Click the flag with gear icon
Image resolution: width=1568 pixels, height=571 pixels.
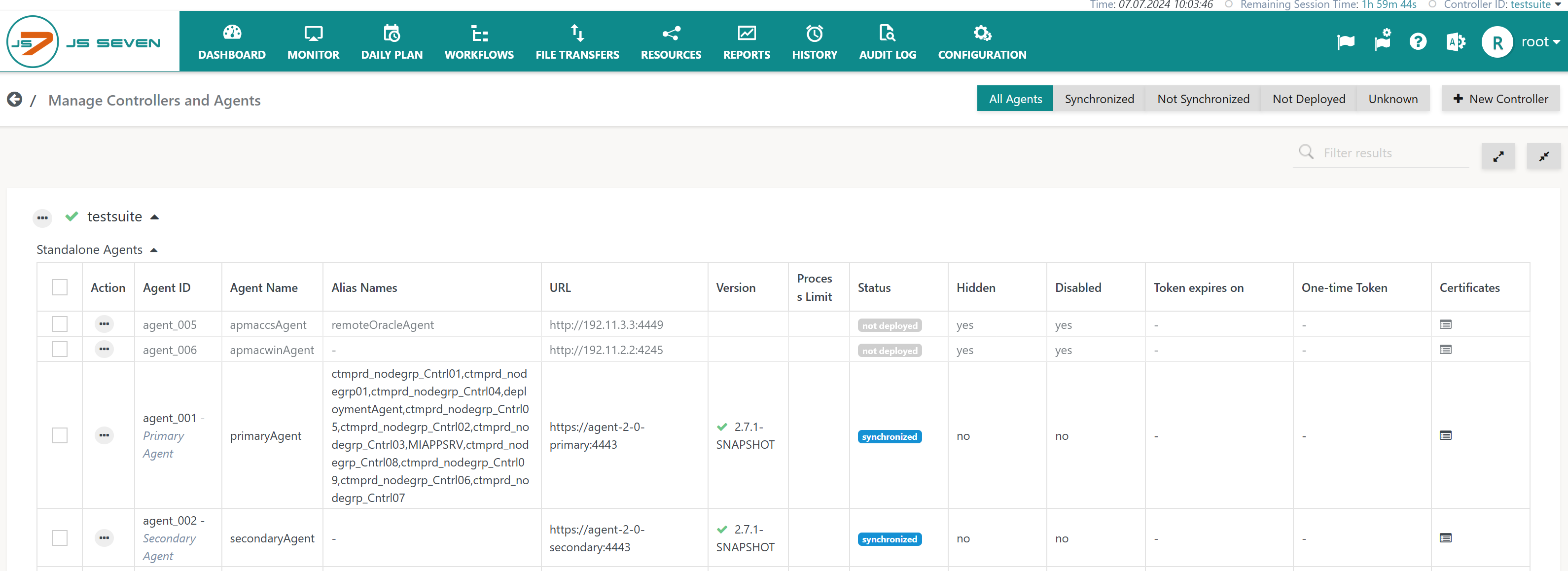pos(1382,40)
